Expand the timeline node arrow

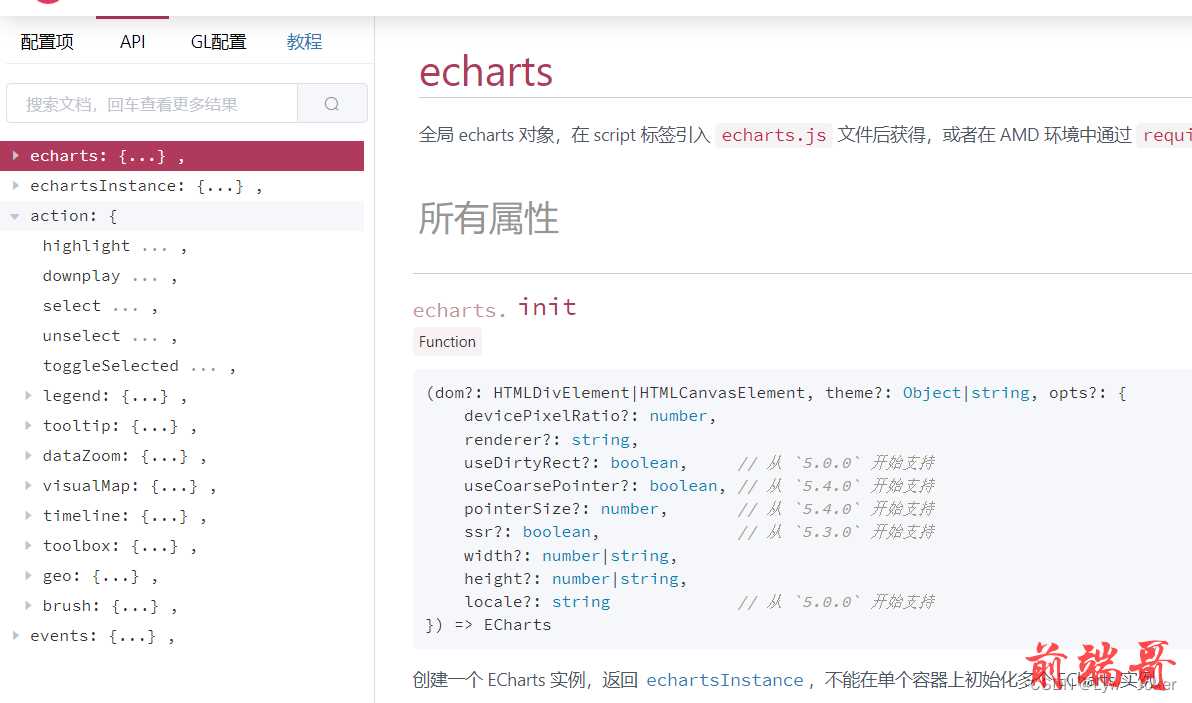click(28, 515)
